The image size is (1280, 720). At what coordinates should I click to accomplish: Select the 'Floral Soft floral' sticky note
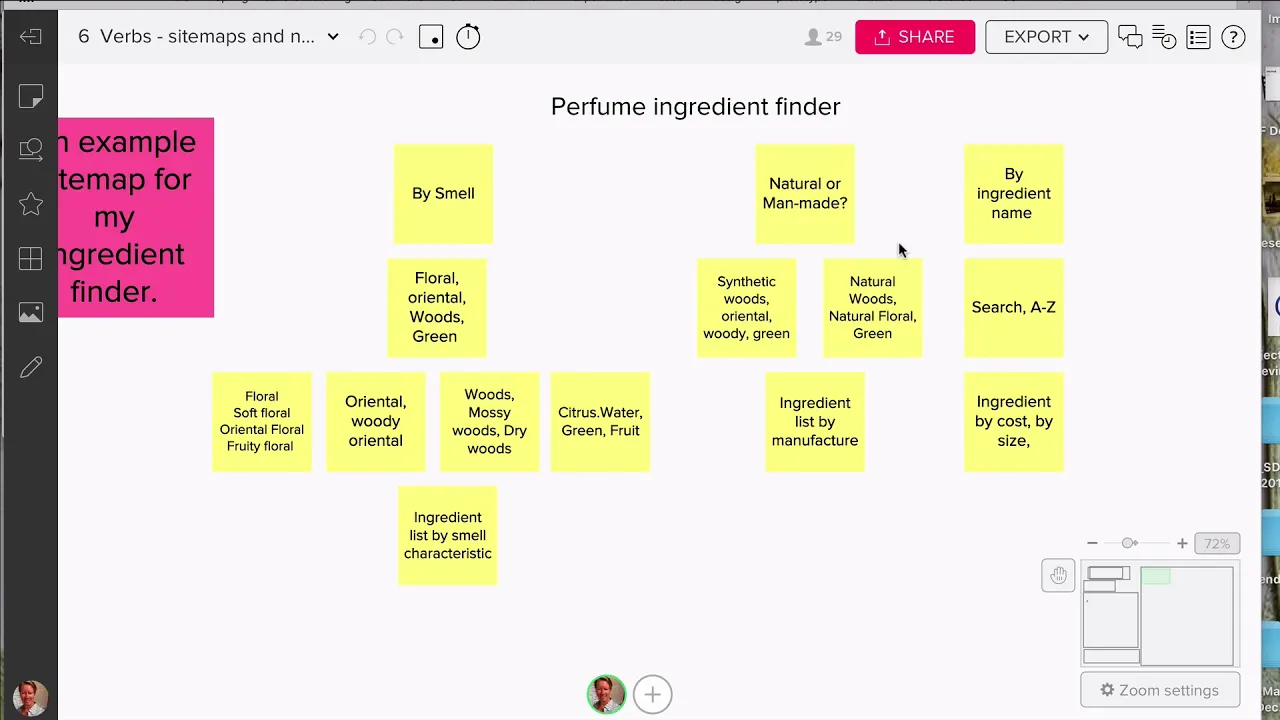261,421
